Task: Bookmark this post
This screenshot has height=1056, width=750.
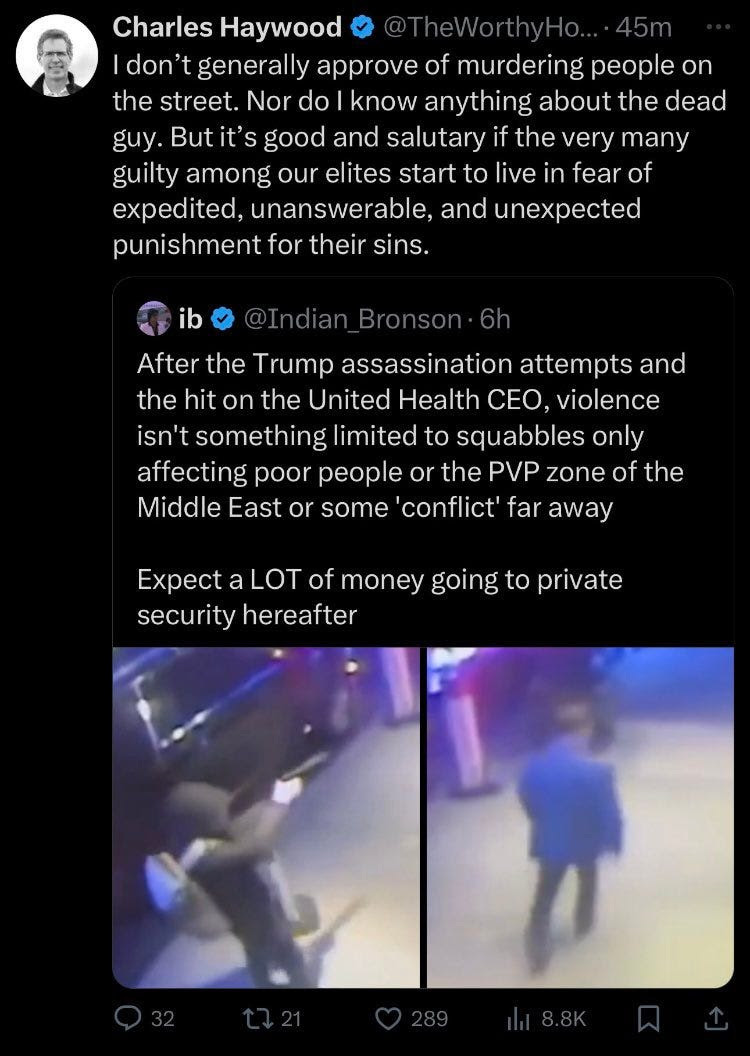Action: pyautogui.click(x=648, y=1018)
